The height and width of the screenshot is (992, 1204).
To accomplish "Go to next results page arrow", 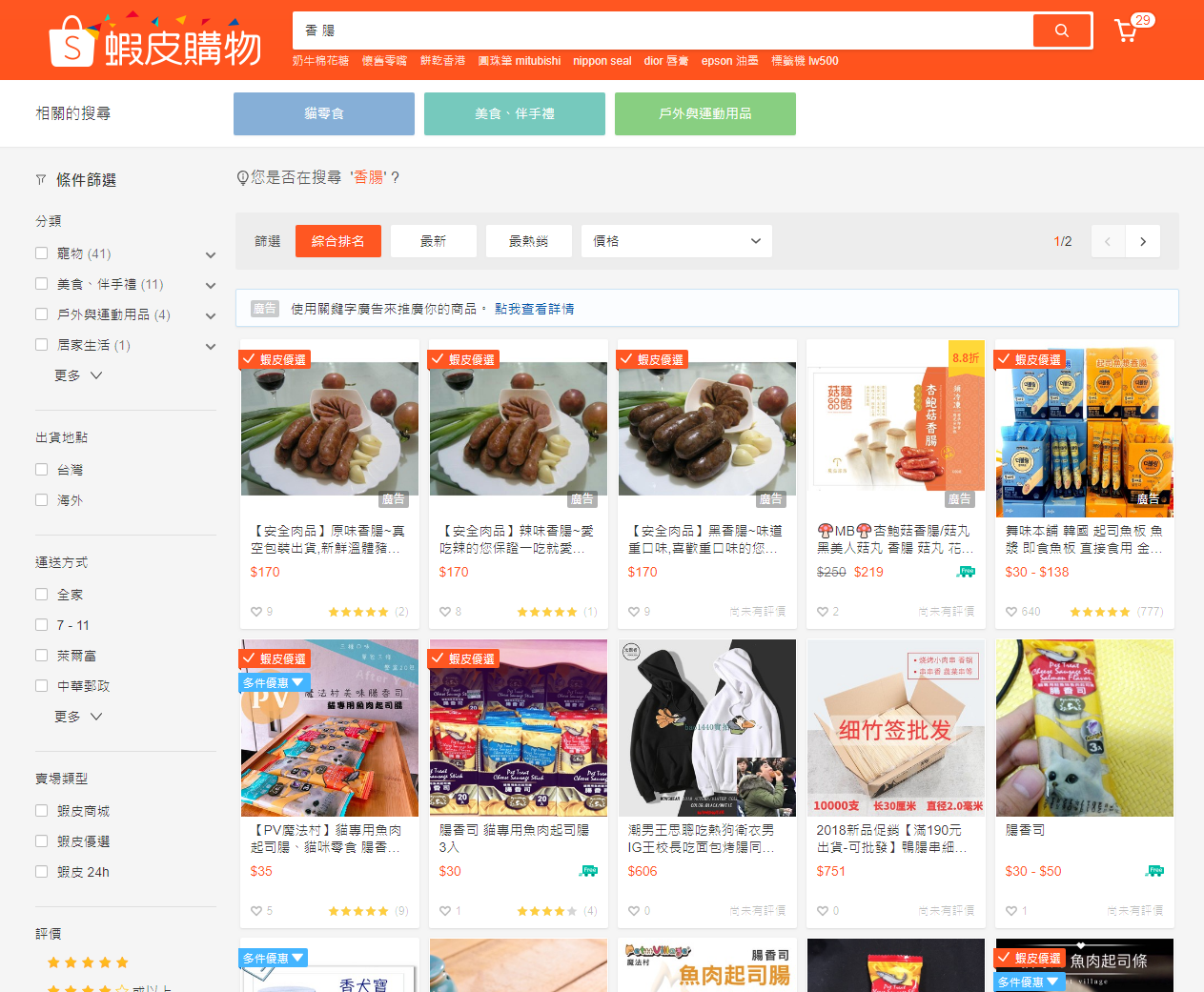I will [x=1142, y=241].
